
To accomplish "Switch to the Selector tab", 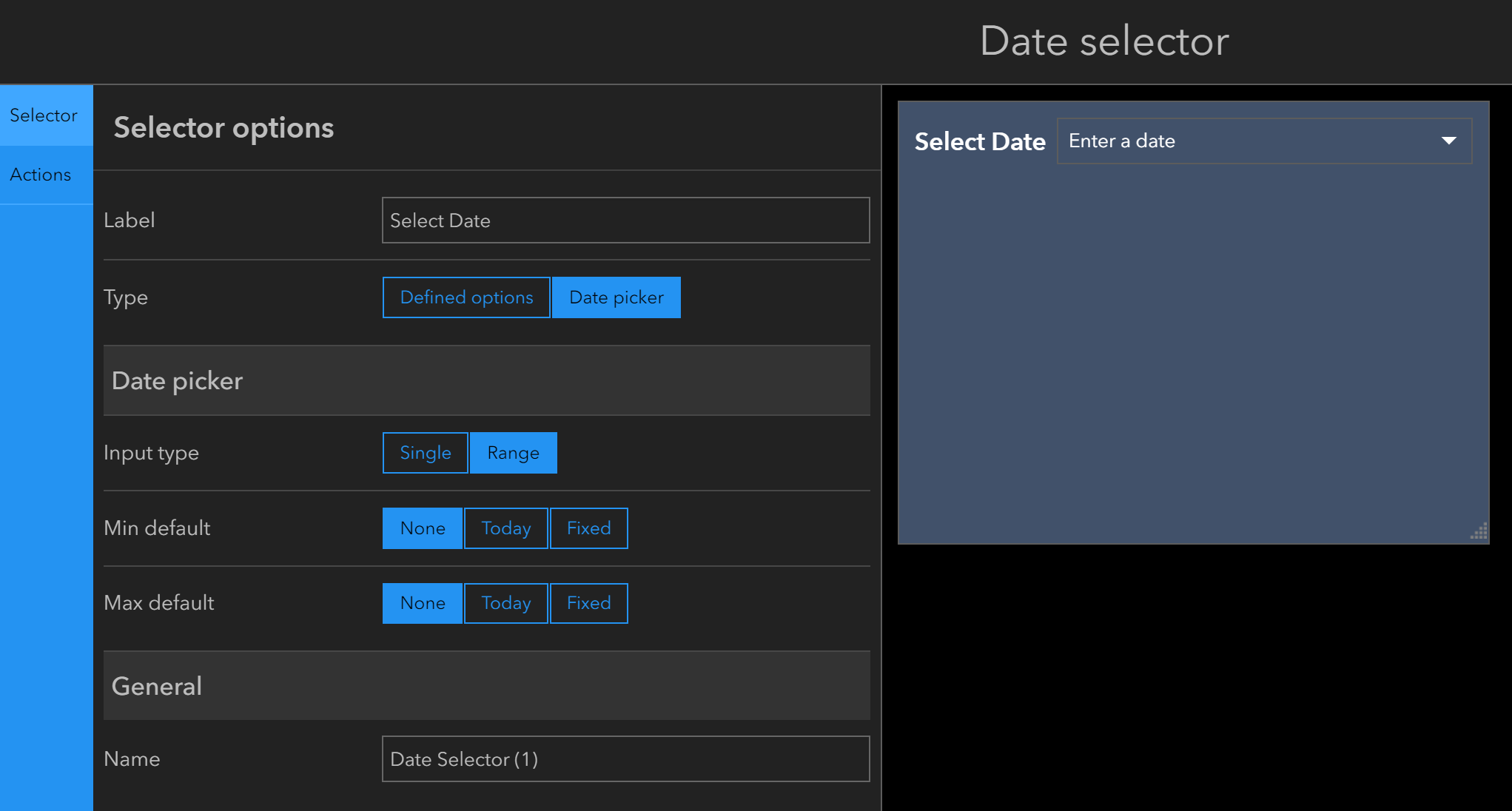I will (x=44, y=115).
